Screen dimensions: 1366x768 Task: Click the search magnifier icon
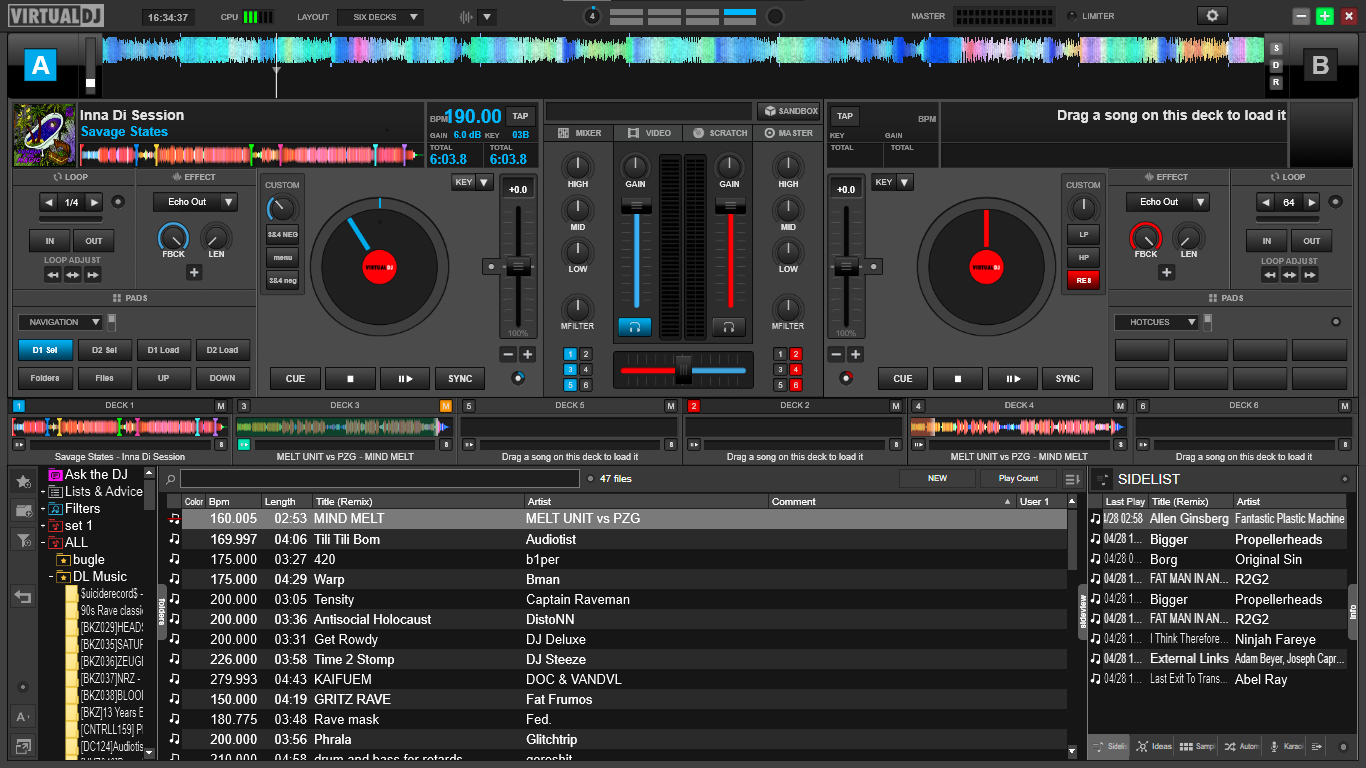coord(171,479)
